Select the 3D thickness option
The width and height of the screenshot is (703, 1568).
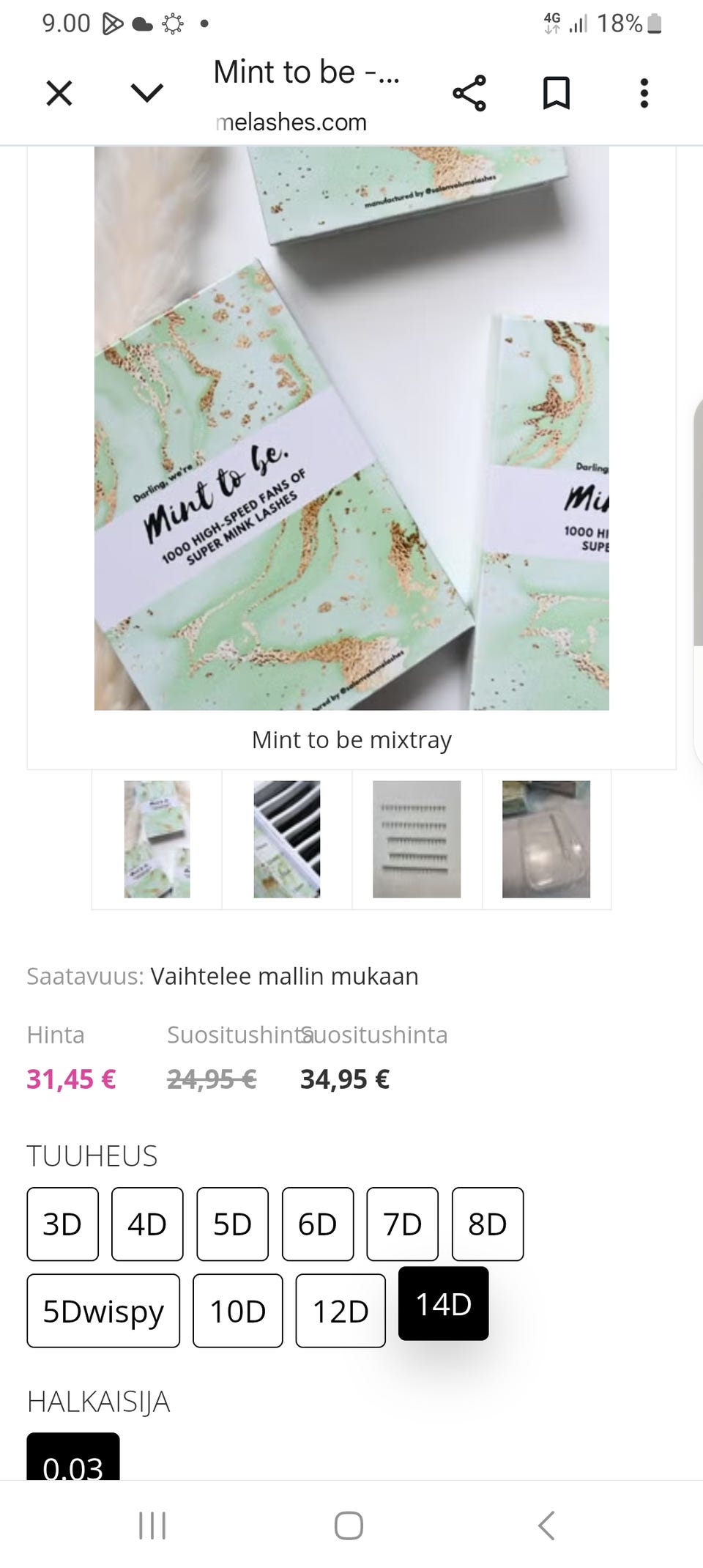click(x=63, y=1224)
